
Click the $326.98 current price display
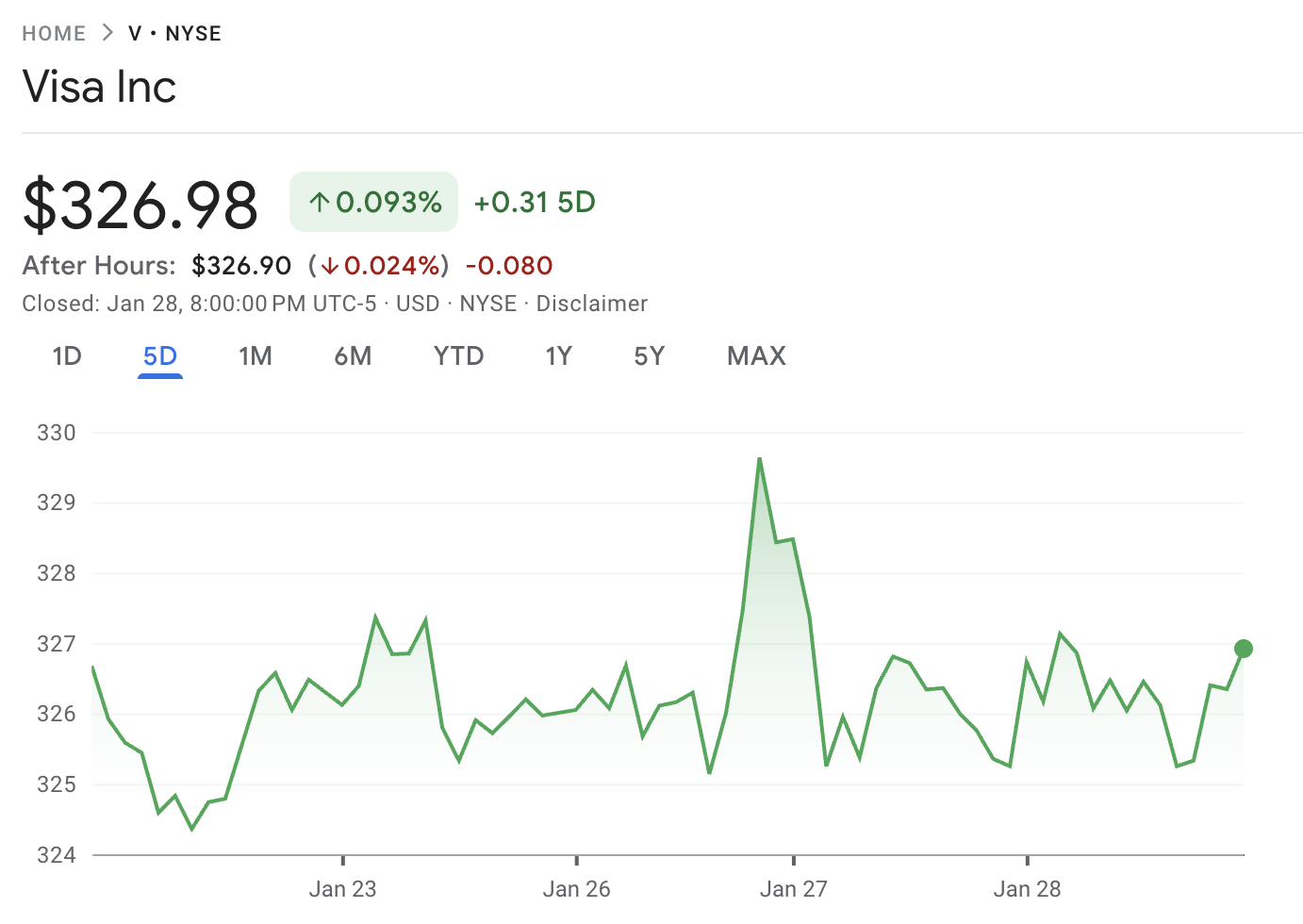tap(140, 202)
